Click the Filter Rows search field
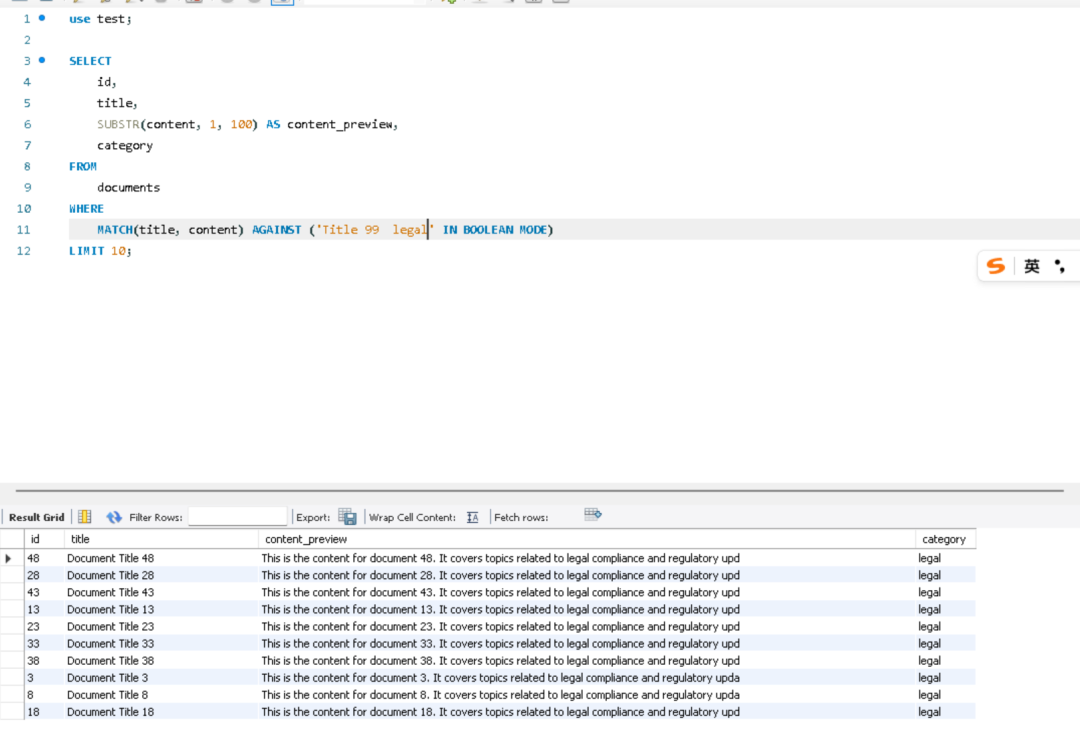Screen dimensions: 1080x744 click(237, 517)
